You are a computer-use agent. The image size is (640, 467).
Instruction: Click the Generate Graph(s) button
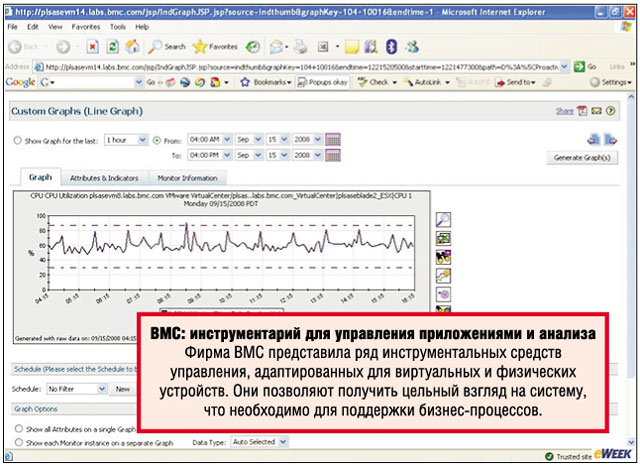click(x=582, y=158)
